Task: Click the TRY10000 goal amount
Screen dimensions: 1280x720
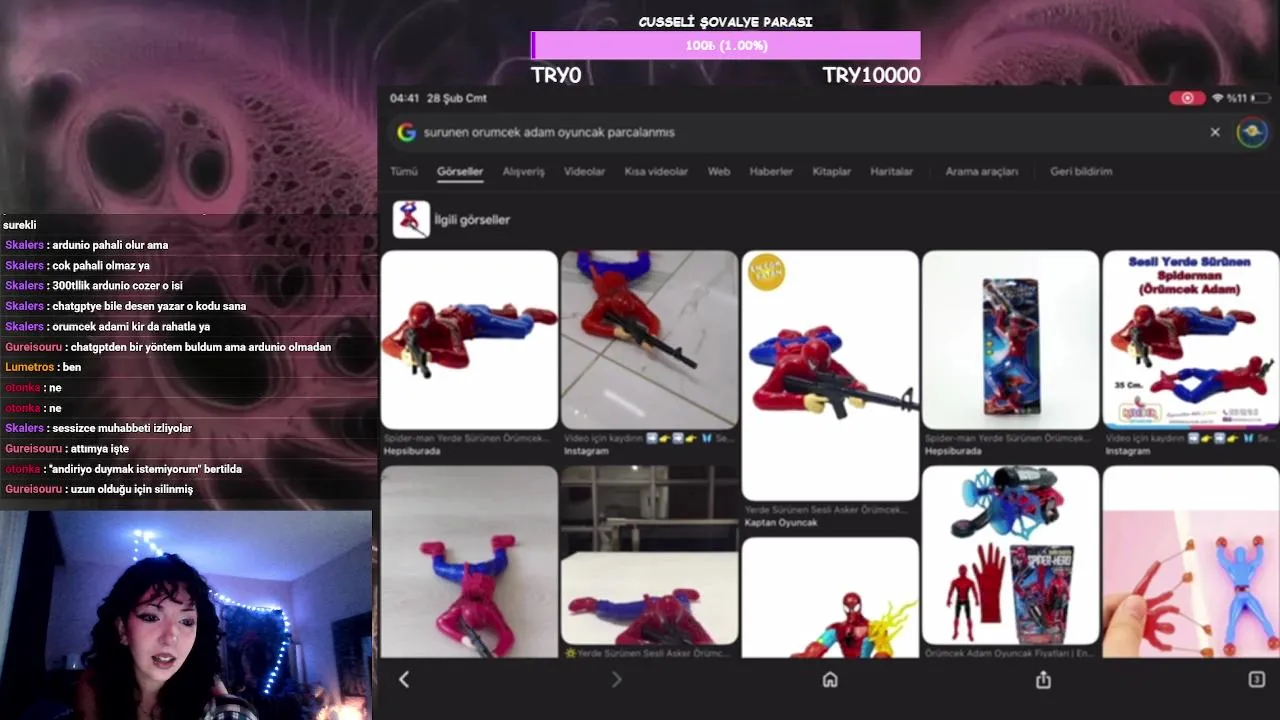Action: click(x=871, y=75)
